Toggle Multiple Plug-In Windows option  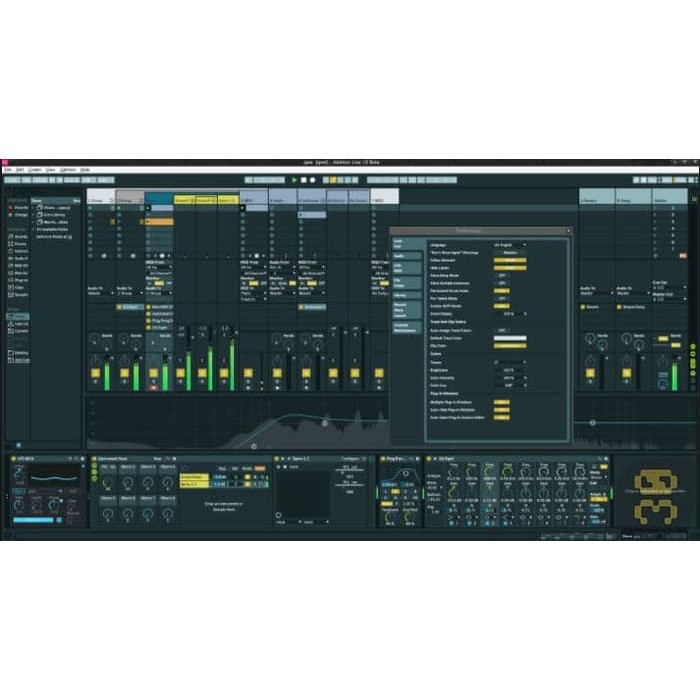click(502, 402)
